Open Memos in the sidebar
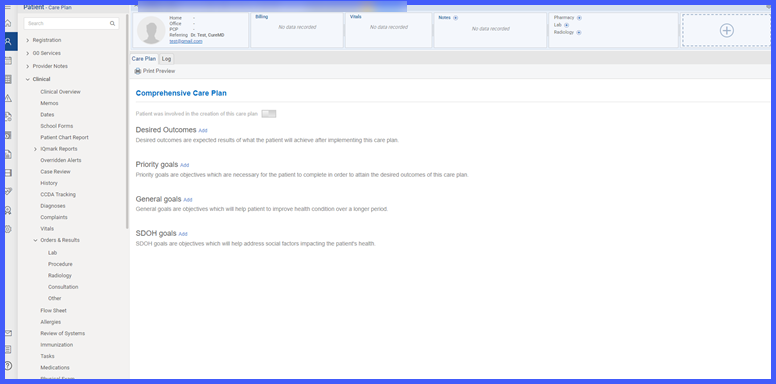776x384 pixels. click(x=49, y=103)
